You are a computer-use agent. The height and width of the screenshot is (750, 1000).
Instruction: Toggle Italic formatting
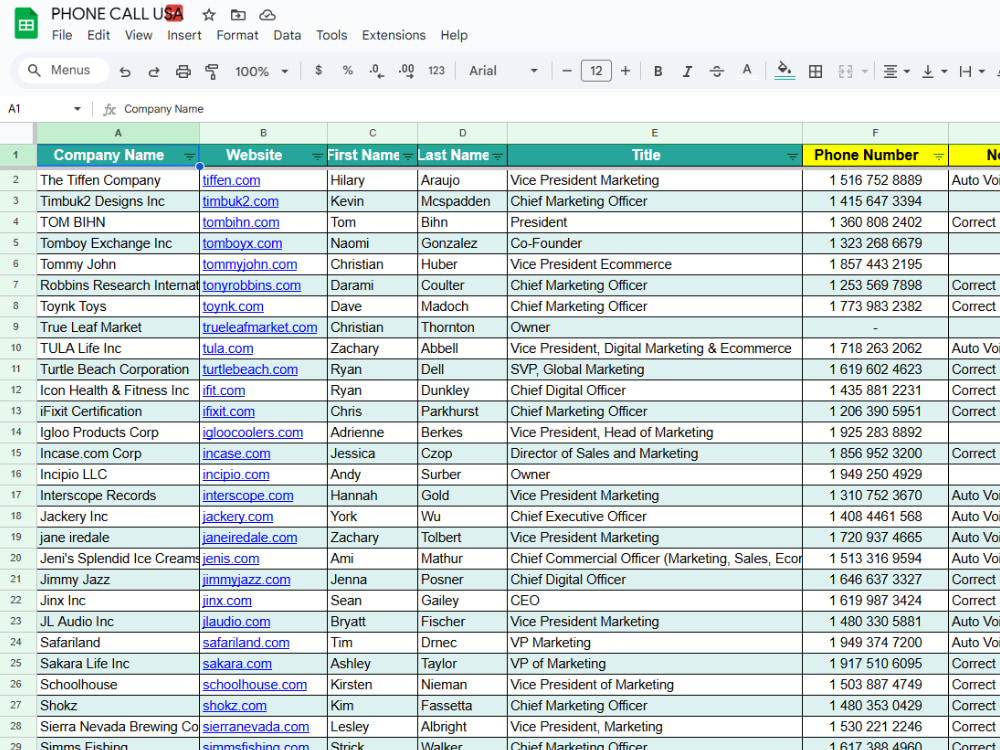(687, 71)
